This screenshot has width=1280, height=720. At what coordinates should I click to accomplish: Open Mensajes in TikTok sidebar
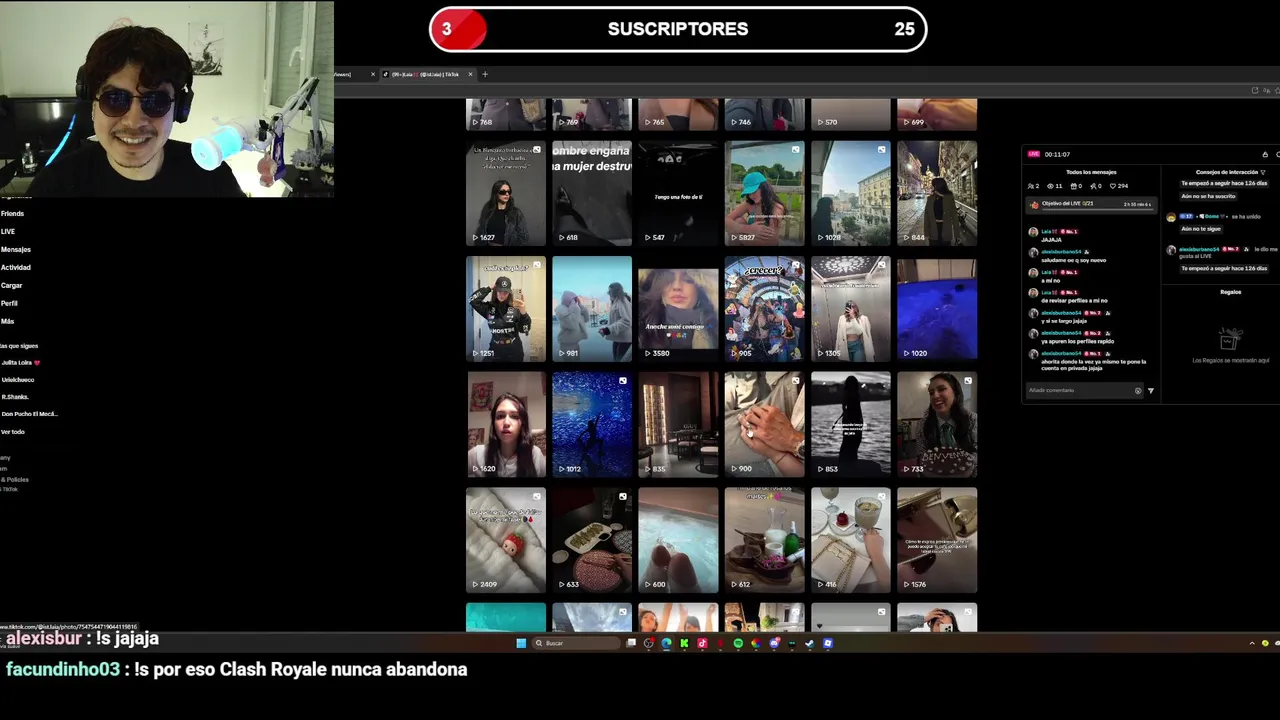tap(15, 249)
